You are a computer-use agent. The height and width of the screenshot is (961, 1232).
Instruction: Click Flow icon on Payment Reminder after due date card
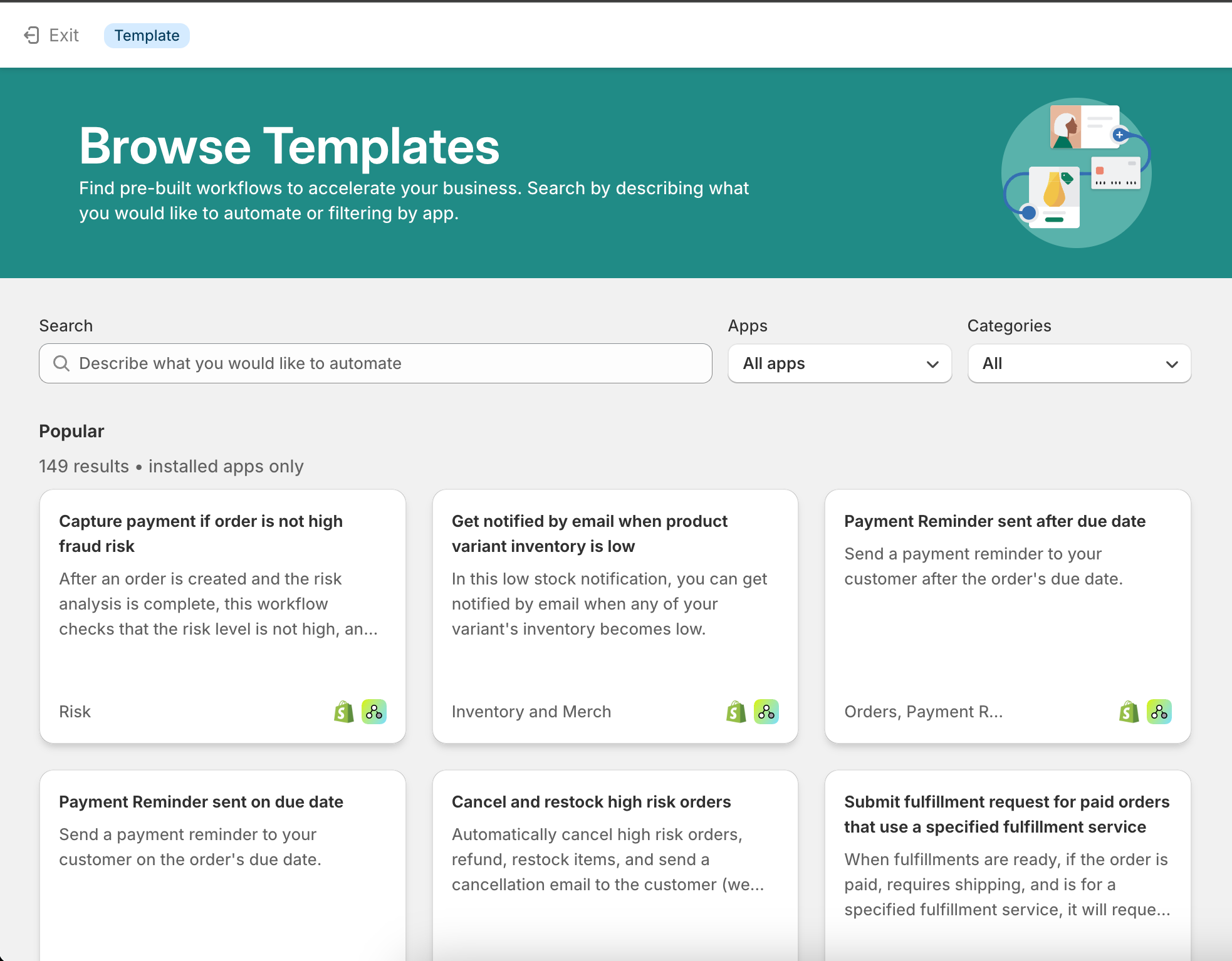tap(1159, 712)
